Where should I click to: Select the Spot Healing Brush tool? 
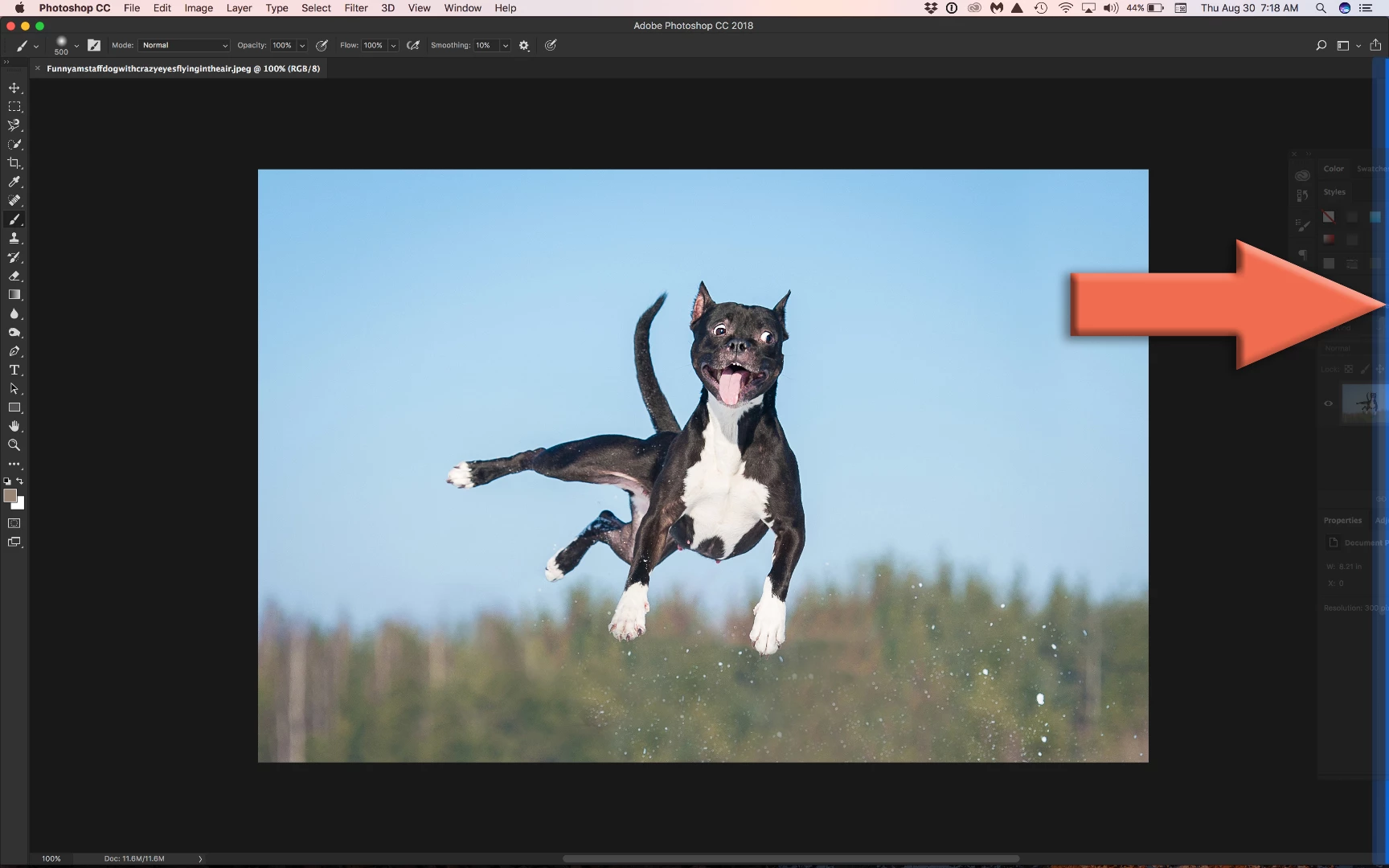pos(14,200)
